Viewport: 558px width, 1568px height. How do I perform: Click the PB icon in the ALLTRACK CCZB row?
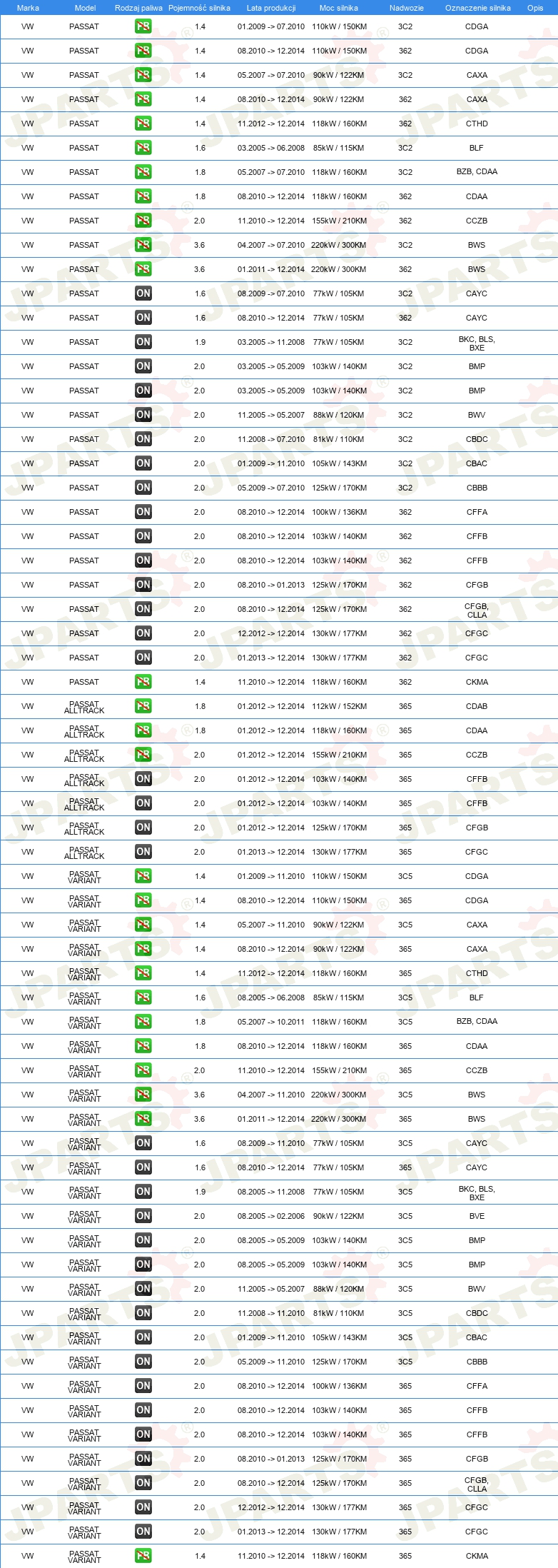pyautogui.click(x=143, y=755)
